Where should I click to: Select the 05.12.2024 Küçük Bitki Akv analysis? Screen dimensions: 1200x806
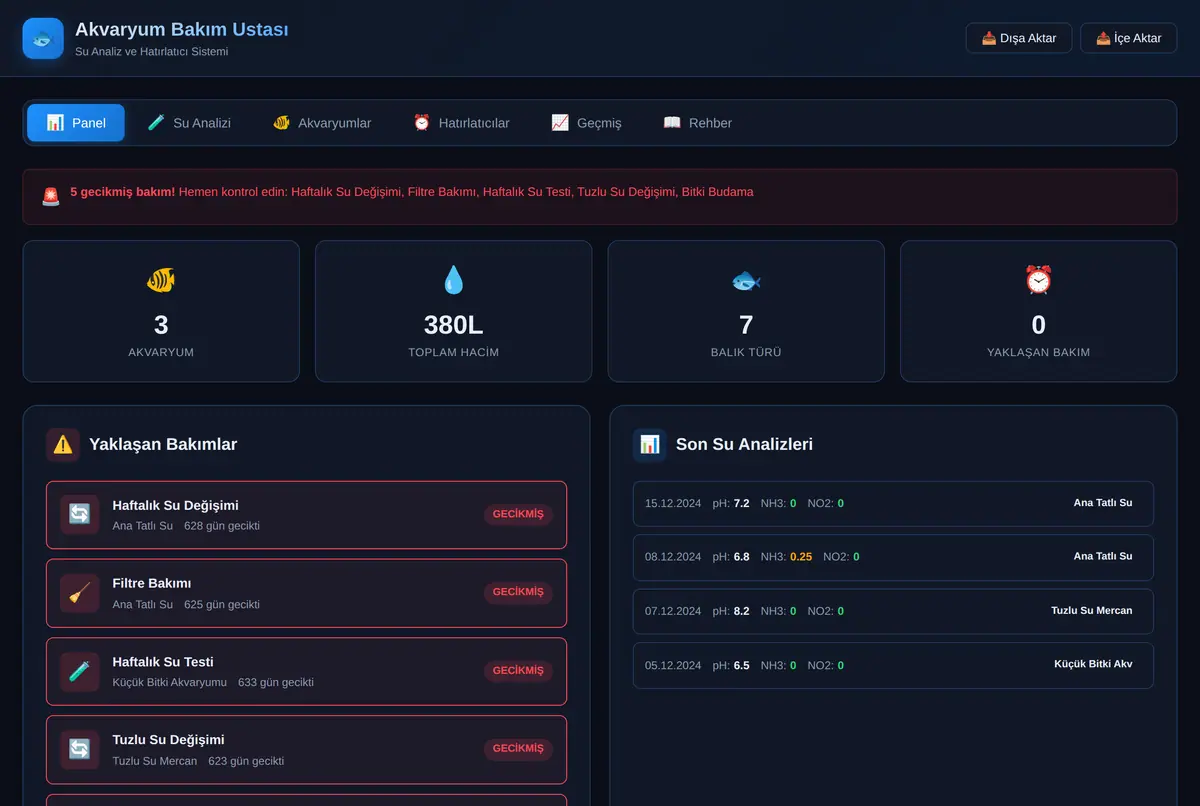(x=893, y=665)
